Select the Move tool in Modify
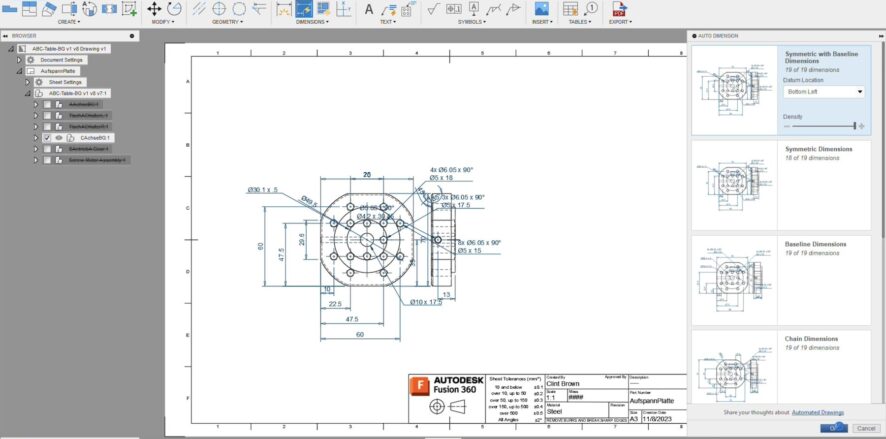Image resolution: width=886 pixels, height=439 pixels. 155,9
